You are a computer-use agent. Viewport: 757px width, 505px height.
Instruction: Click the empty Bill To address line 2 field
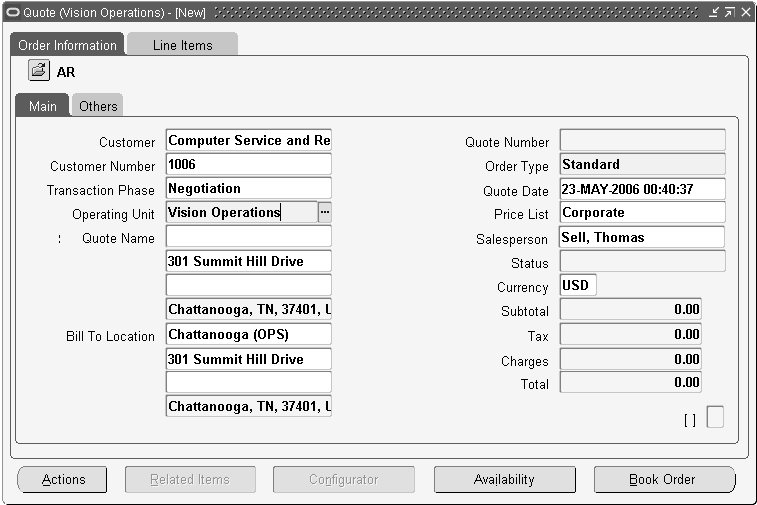(x=249, y=382)
